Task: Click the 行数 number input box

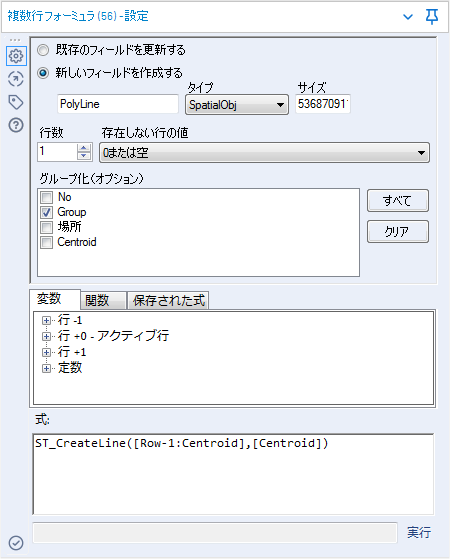Action: (x=57, y=152)
